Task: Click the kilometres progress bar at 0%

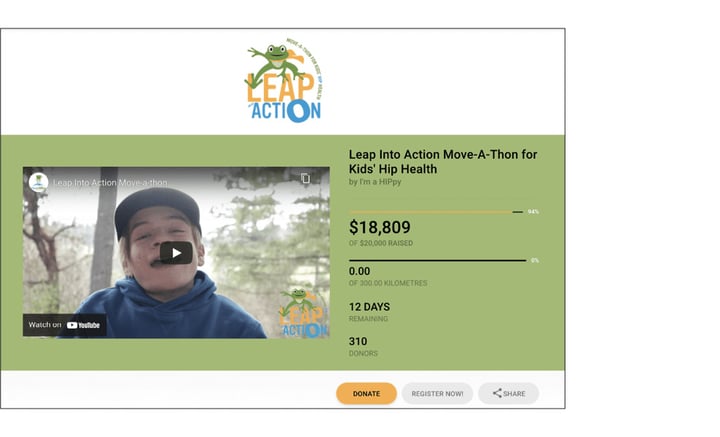Action: [x=438, y=261]
